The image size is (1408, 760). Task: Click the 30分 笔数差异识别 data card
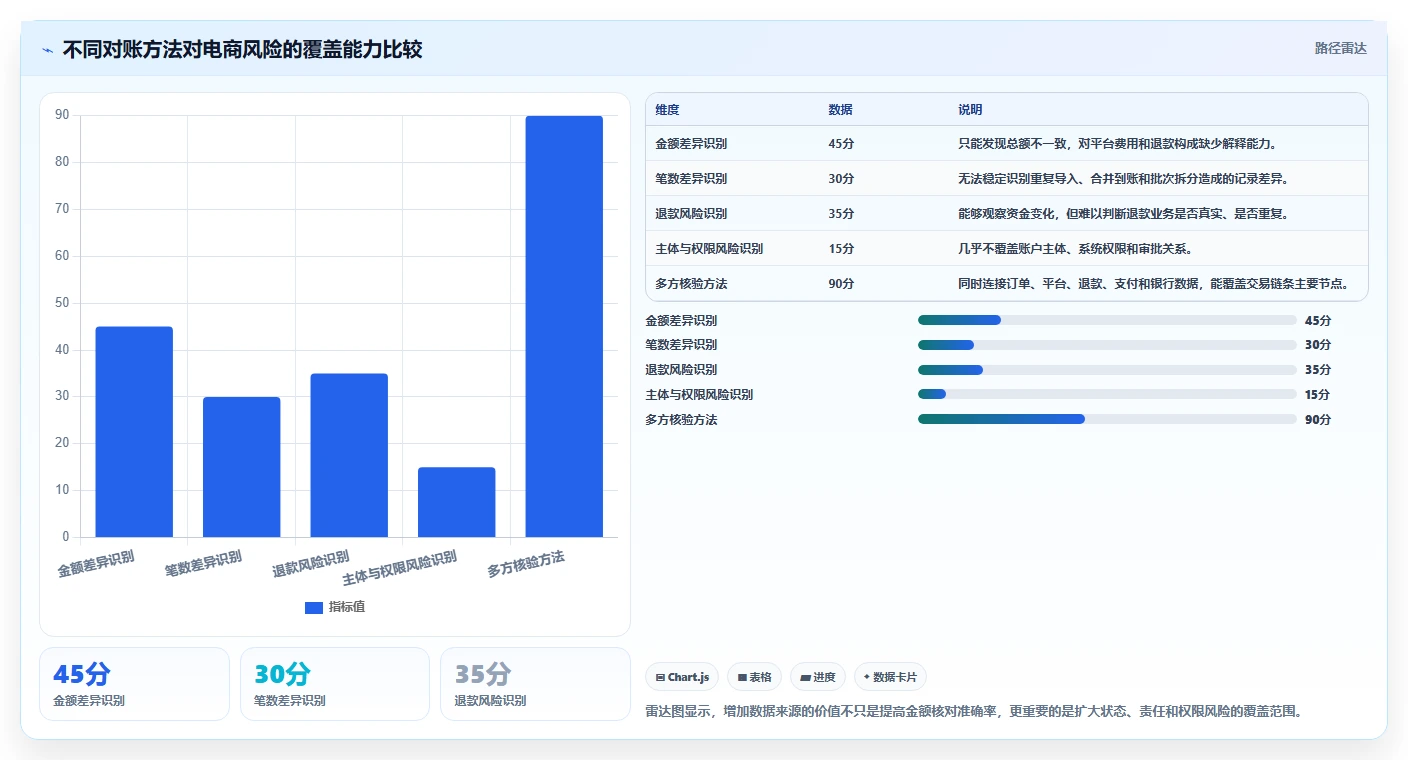(335, 684)
